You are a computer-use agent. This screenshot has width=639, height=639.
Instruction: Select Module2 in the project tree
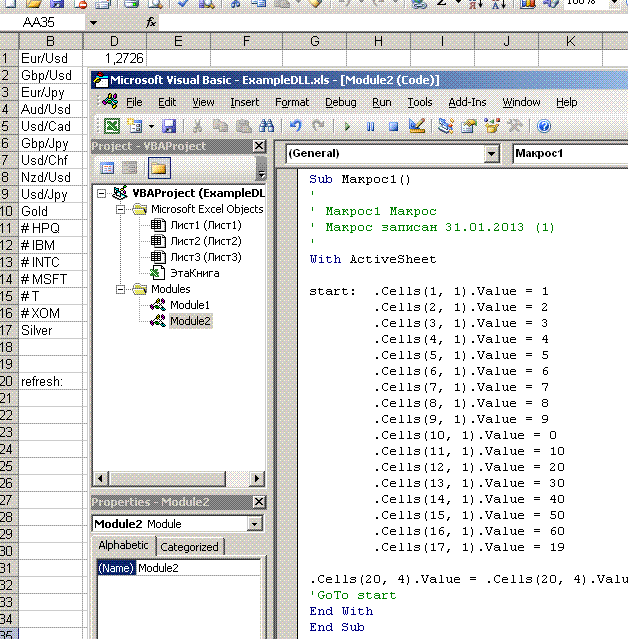[190, 321]
